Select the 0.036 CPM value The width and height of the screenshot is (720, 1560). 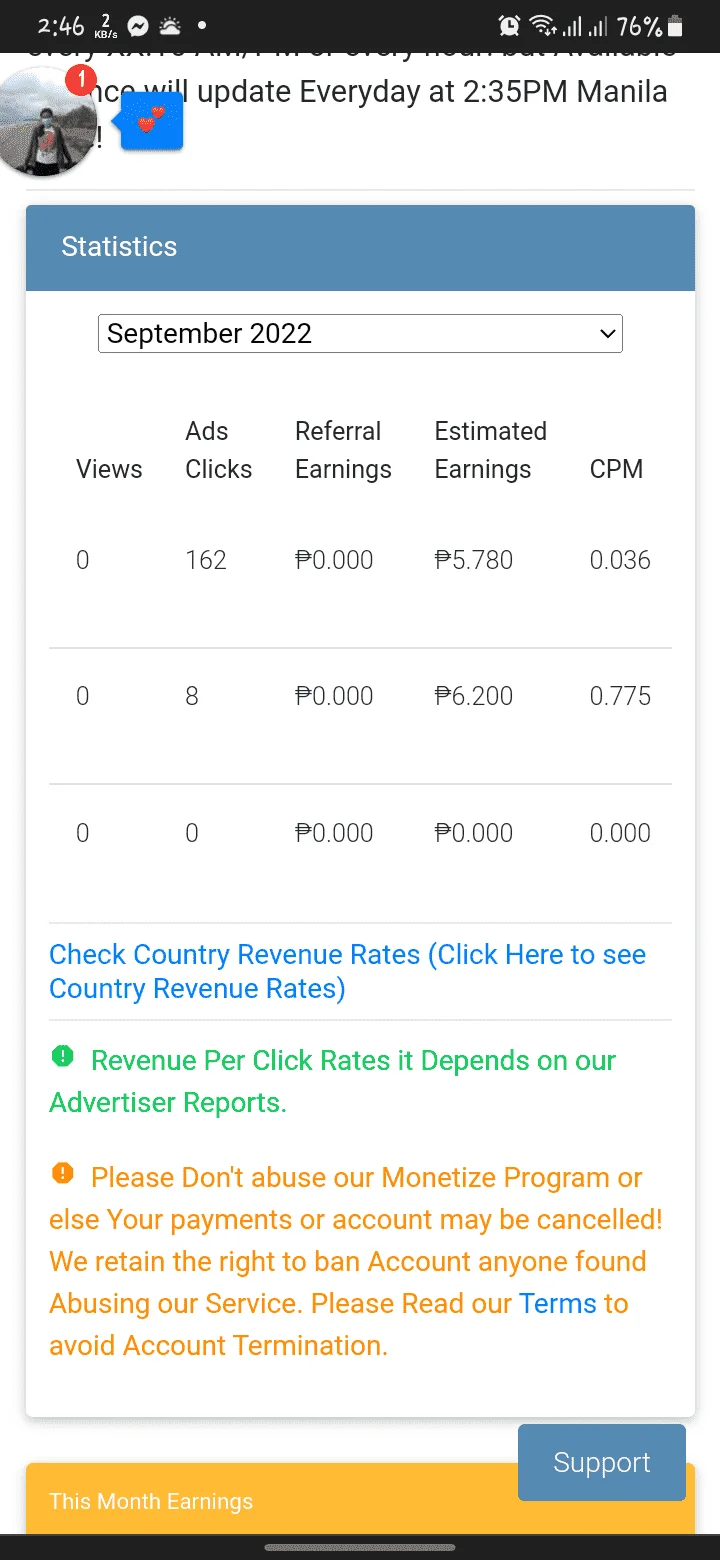pos(620,560)
